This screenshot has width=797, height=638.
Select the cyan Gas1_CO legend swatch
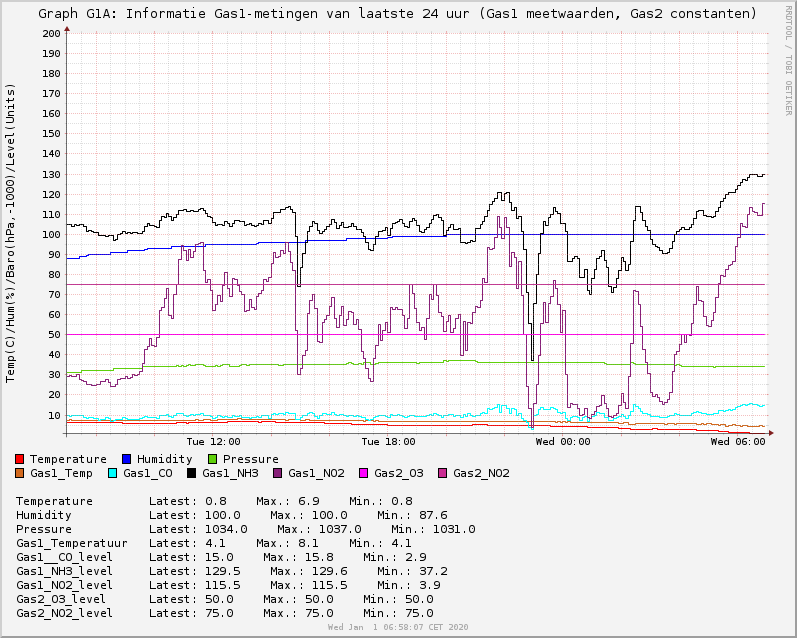pyautogui.click(x=114, y=473)
